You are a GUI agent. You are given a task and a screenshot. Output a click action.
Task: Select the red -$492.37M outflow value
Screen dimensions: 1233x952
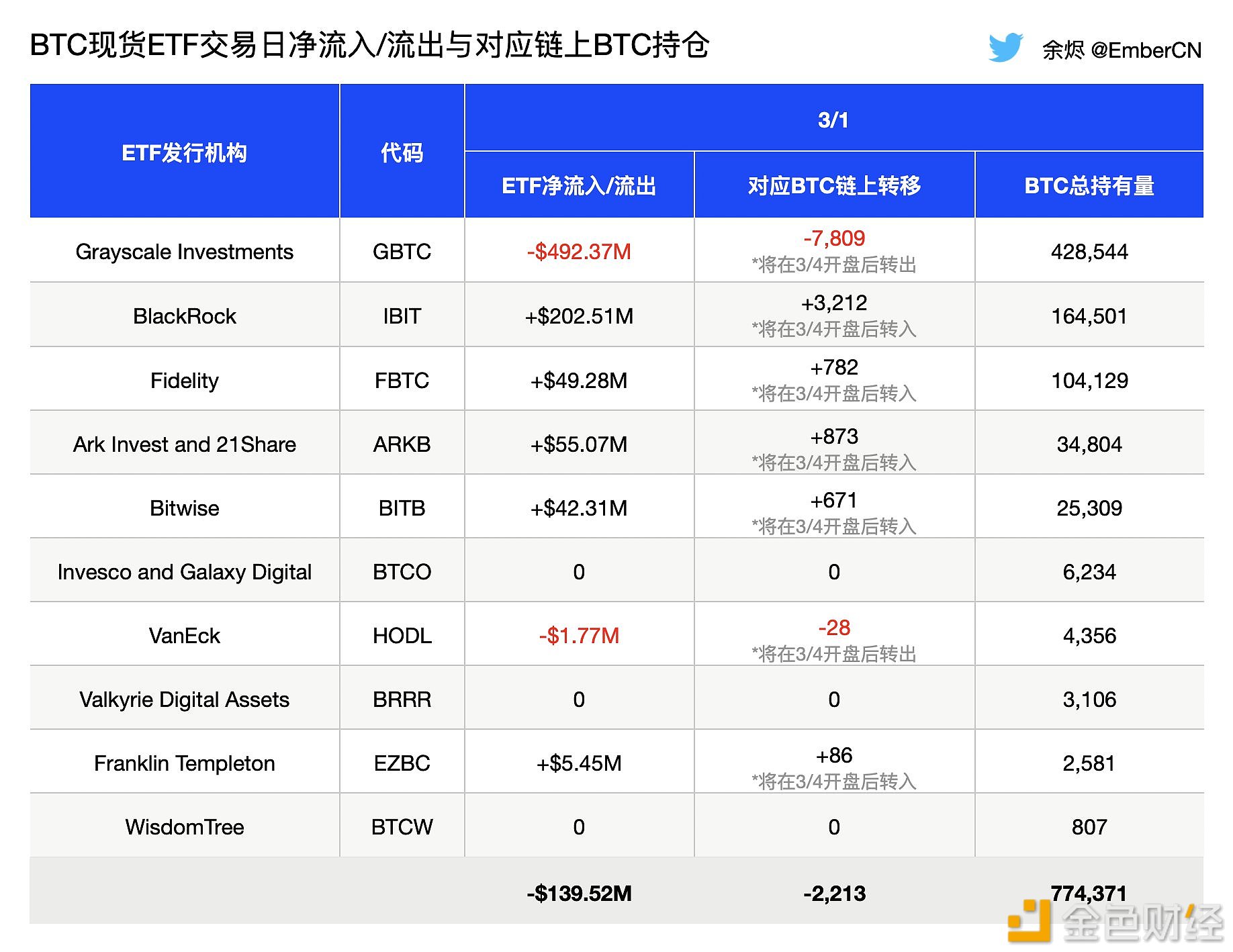tap(578, 252)
